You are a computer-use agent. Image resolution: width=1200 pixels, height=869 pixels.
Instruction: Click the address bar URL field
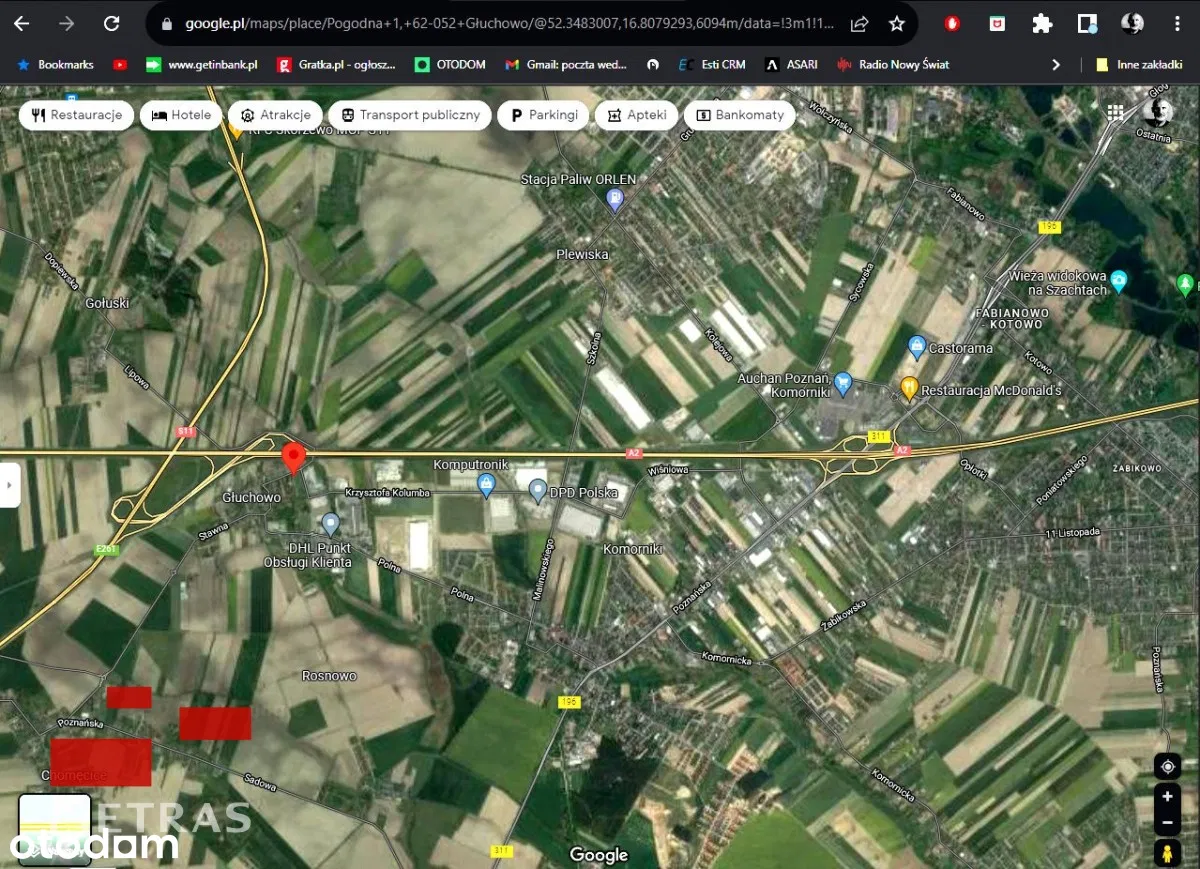[x=500, y=24]
